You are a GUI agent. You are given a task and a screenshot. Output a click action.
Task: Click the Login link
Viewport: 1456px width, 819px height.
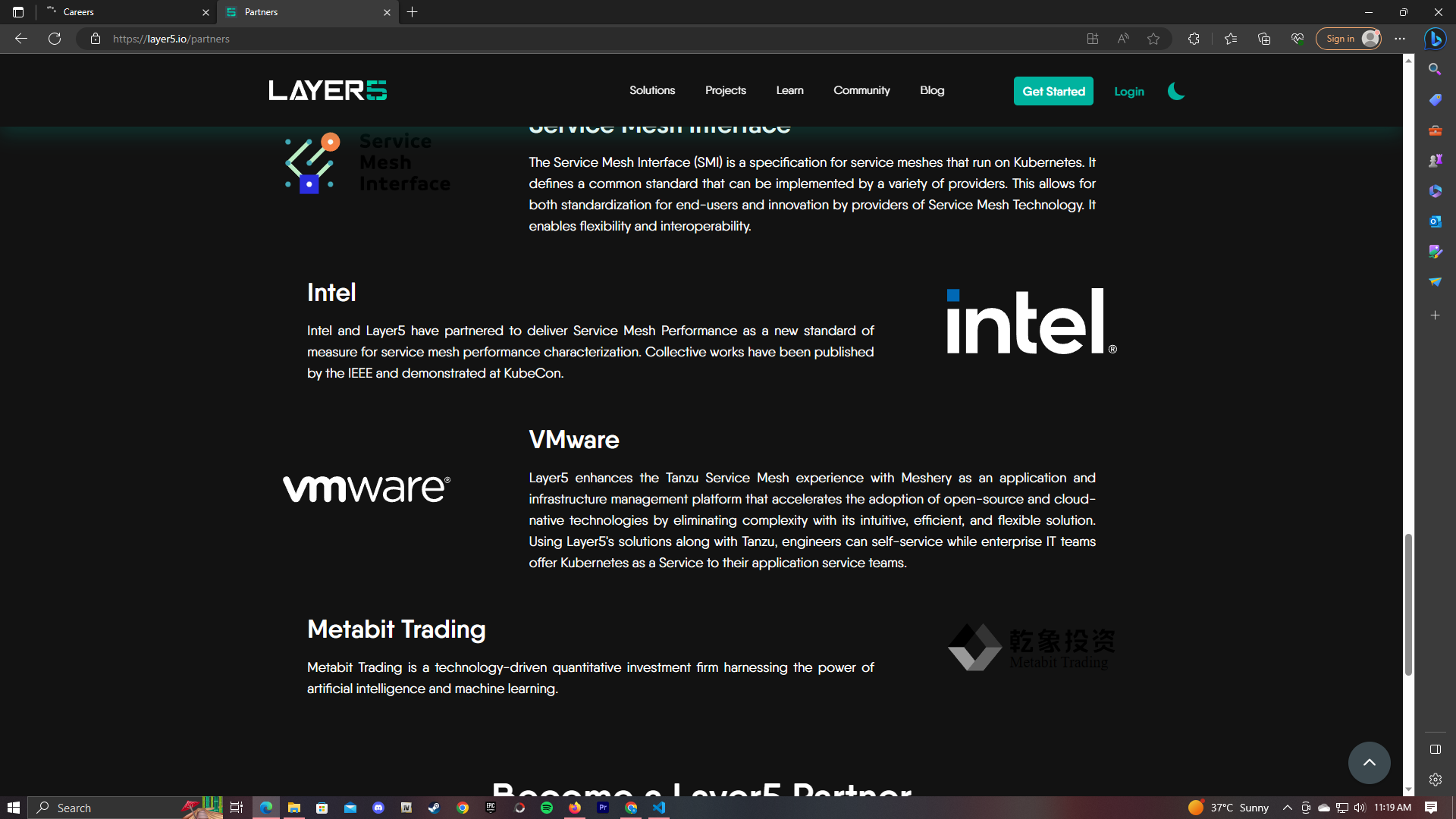pyautogui.click(x=1129, y=91)
